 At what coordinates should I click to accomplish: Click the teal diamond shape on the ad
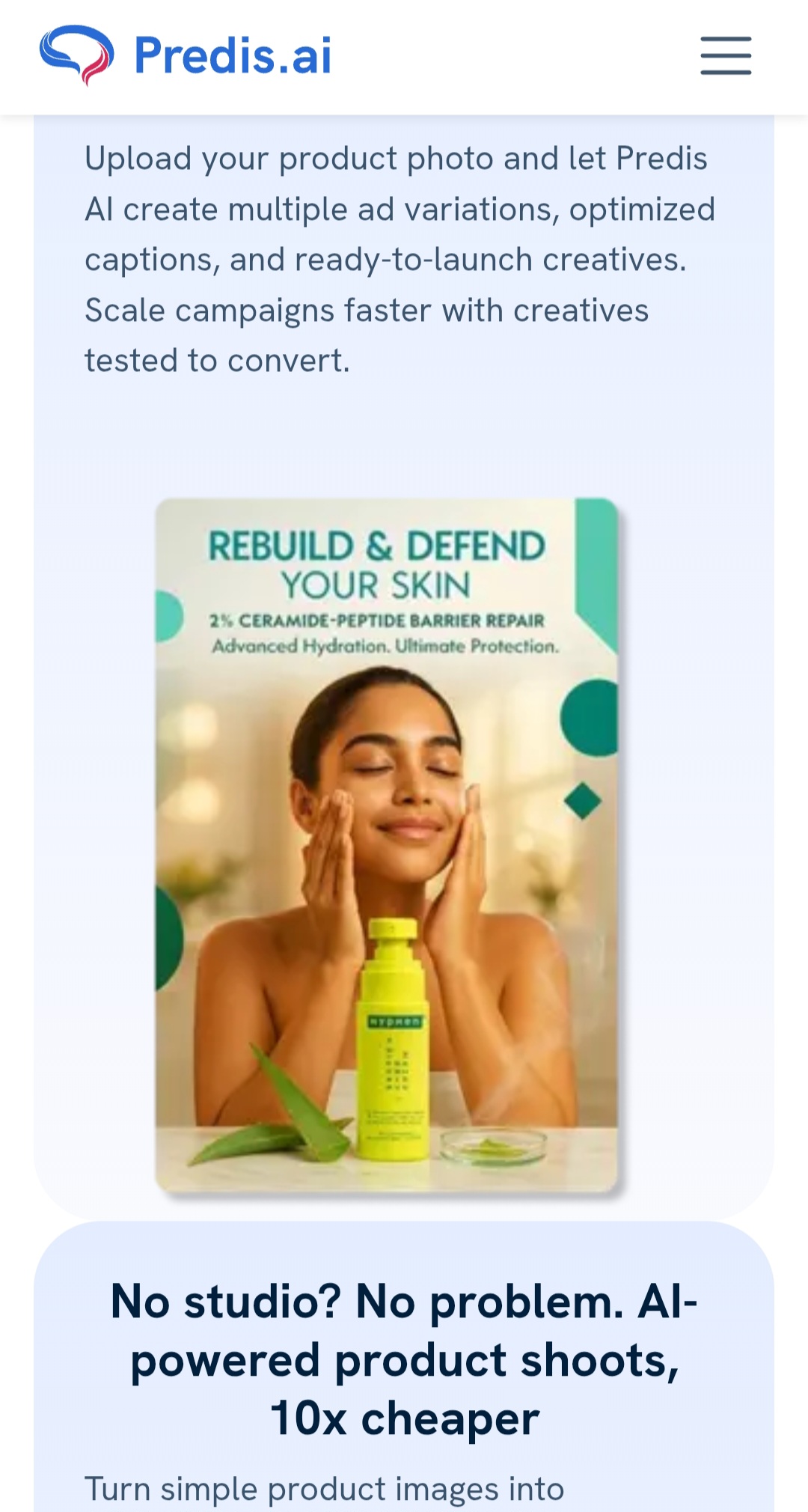(582, 801)
